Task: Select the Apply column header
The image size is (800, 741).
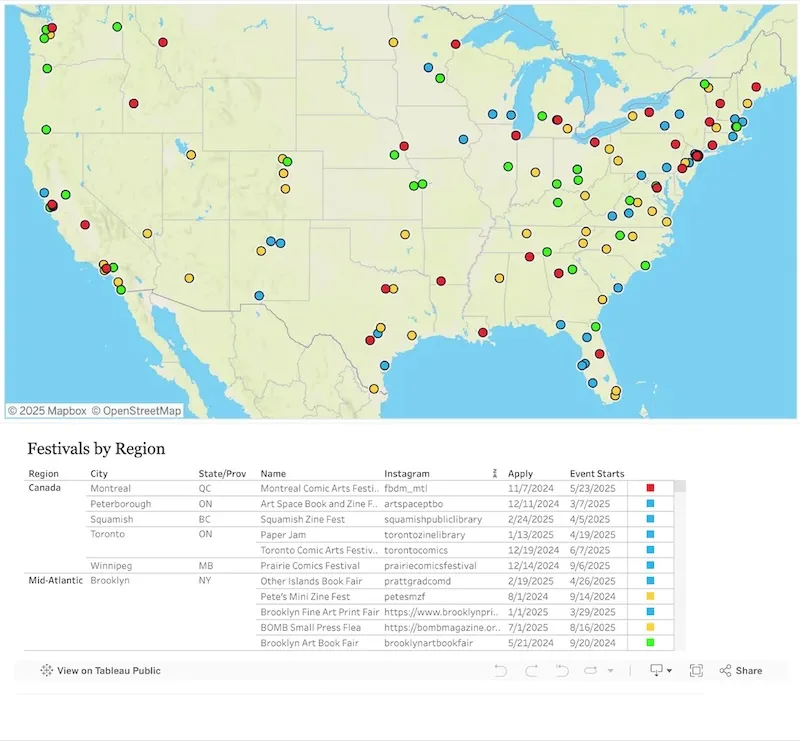Action: (521, 474)
